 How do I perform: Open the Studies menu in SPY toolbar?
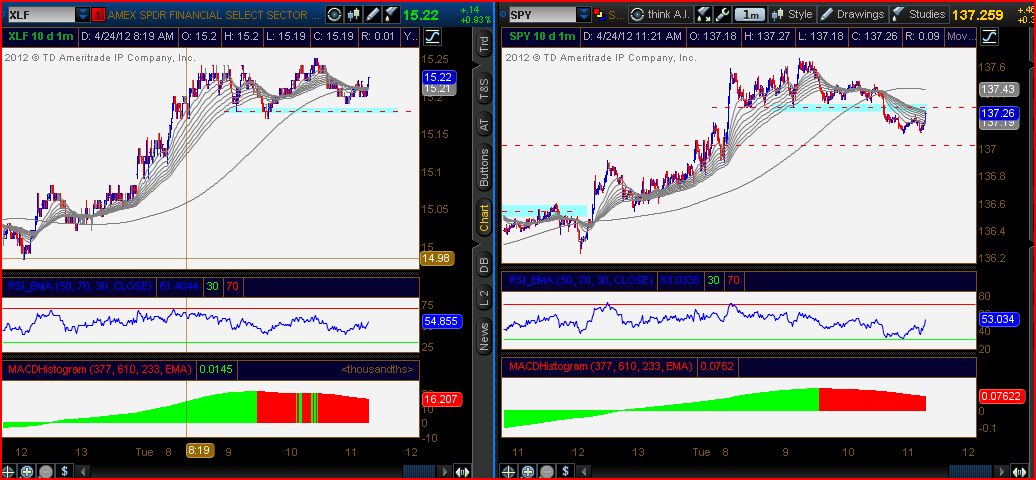[920, 14]
